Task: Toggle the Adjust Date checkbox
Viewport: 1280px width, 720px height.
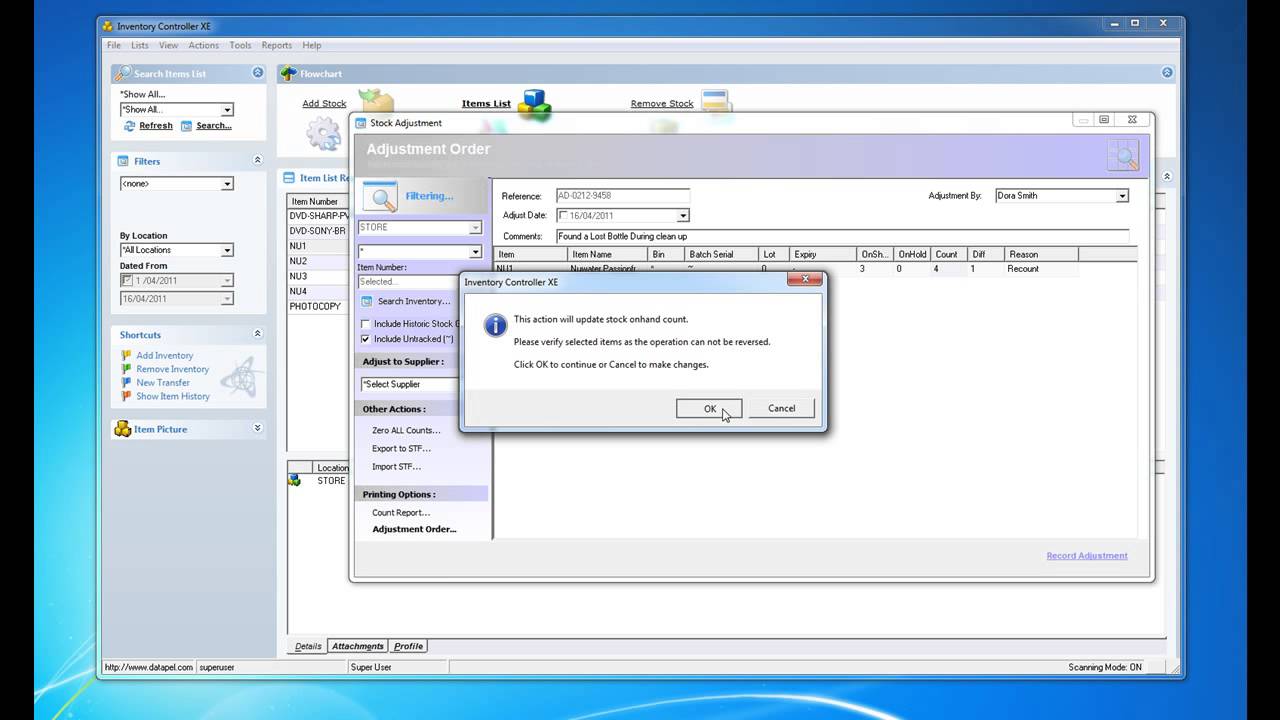Action: pyautogui.click(x=563, y=216)
